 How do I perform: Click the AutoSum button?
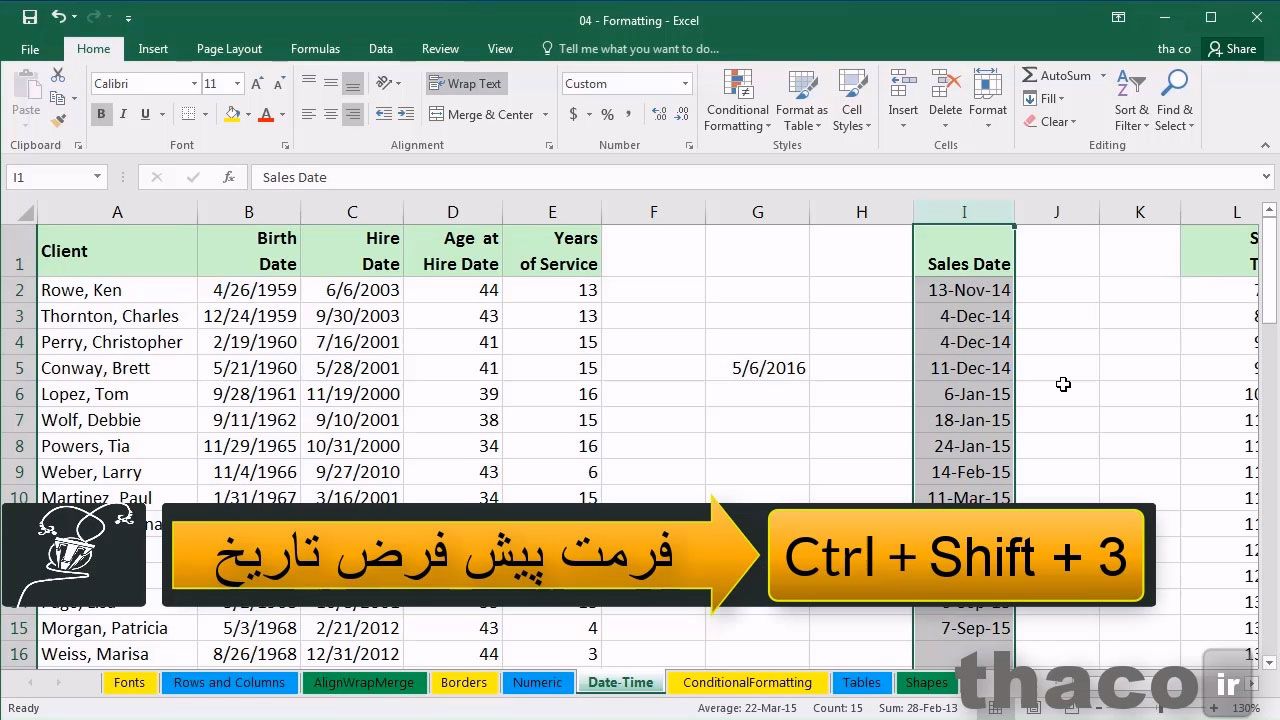1056,76
